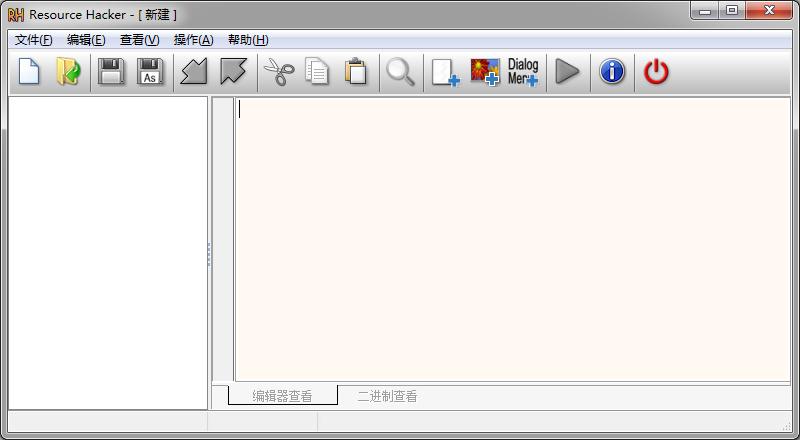The image size is (800, 440).
Task: Click the Save As floppy icon
Action: pos(150,71)
